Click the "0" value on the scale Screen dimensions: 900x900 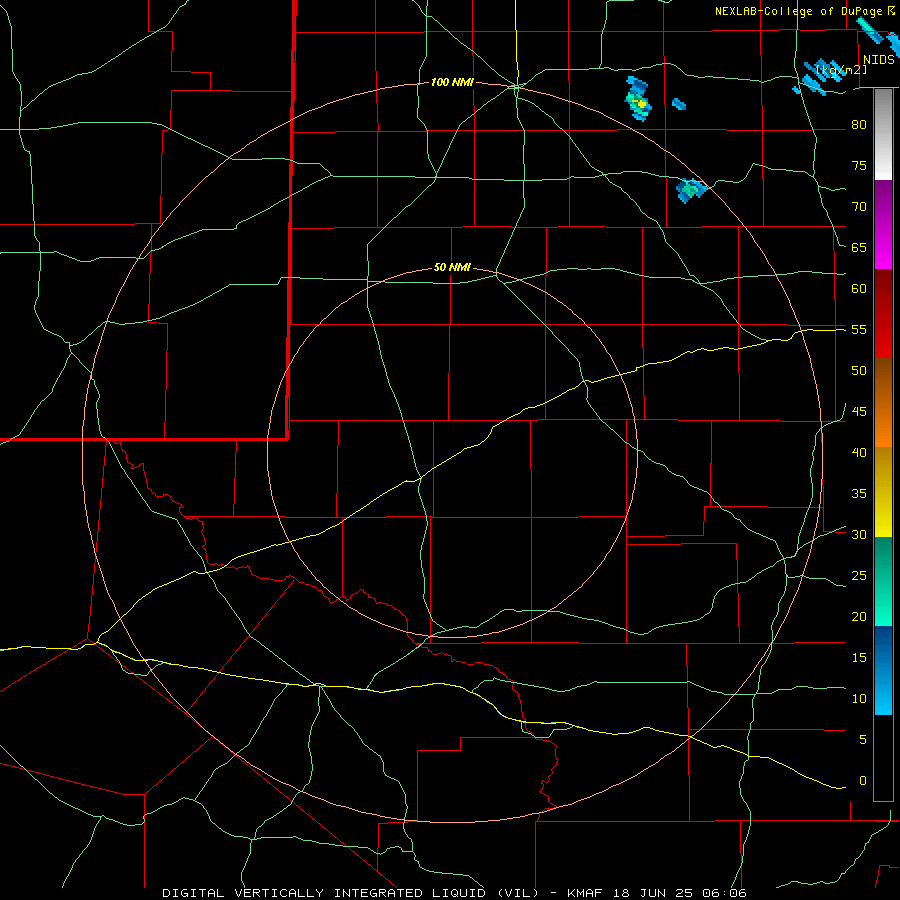coord(863,781)
